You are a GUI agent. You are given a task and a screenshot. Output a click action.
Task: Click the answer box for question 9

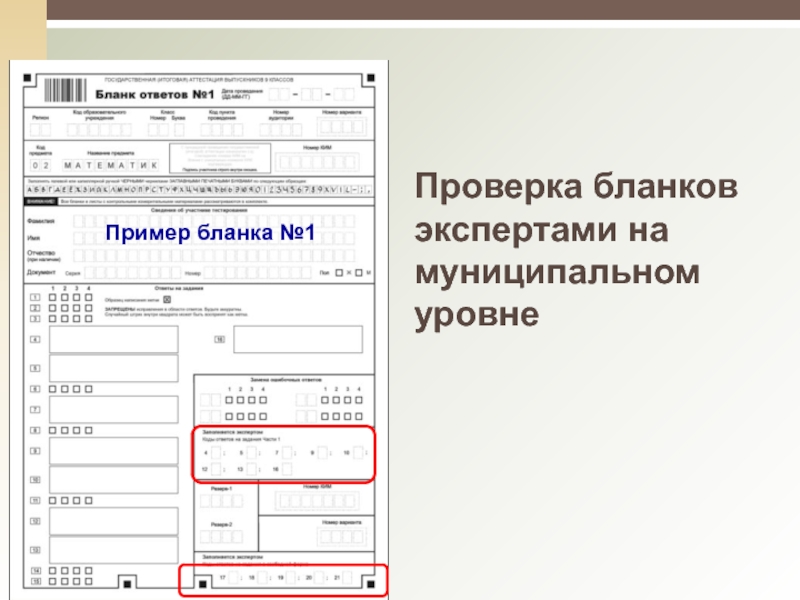pos(114,451)
